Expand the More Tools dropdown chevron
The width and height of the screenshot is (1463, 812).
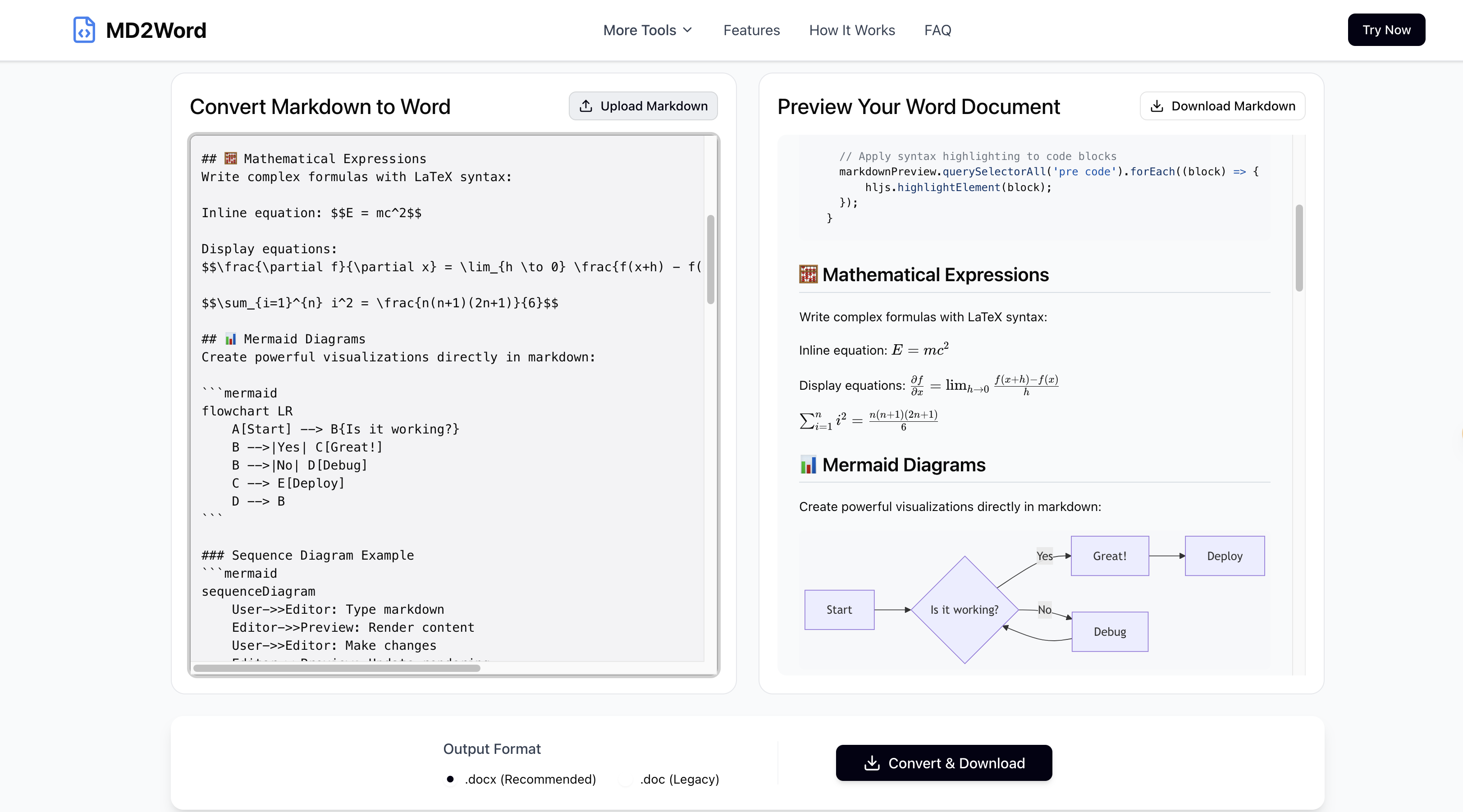(x=688, y=30)
